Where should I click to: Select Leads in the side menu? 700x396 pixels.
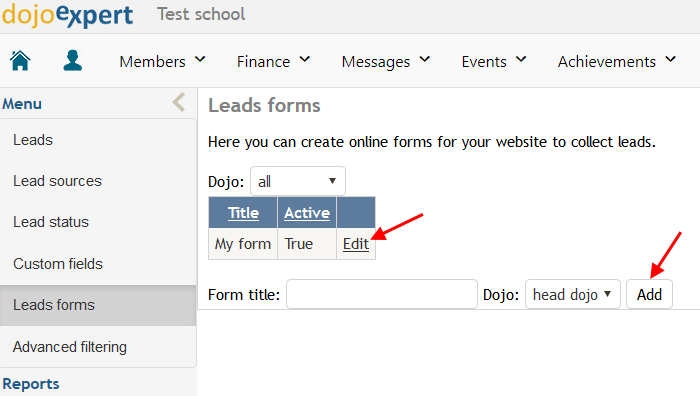[98, 140]
